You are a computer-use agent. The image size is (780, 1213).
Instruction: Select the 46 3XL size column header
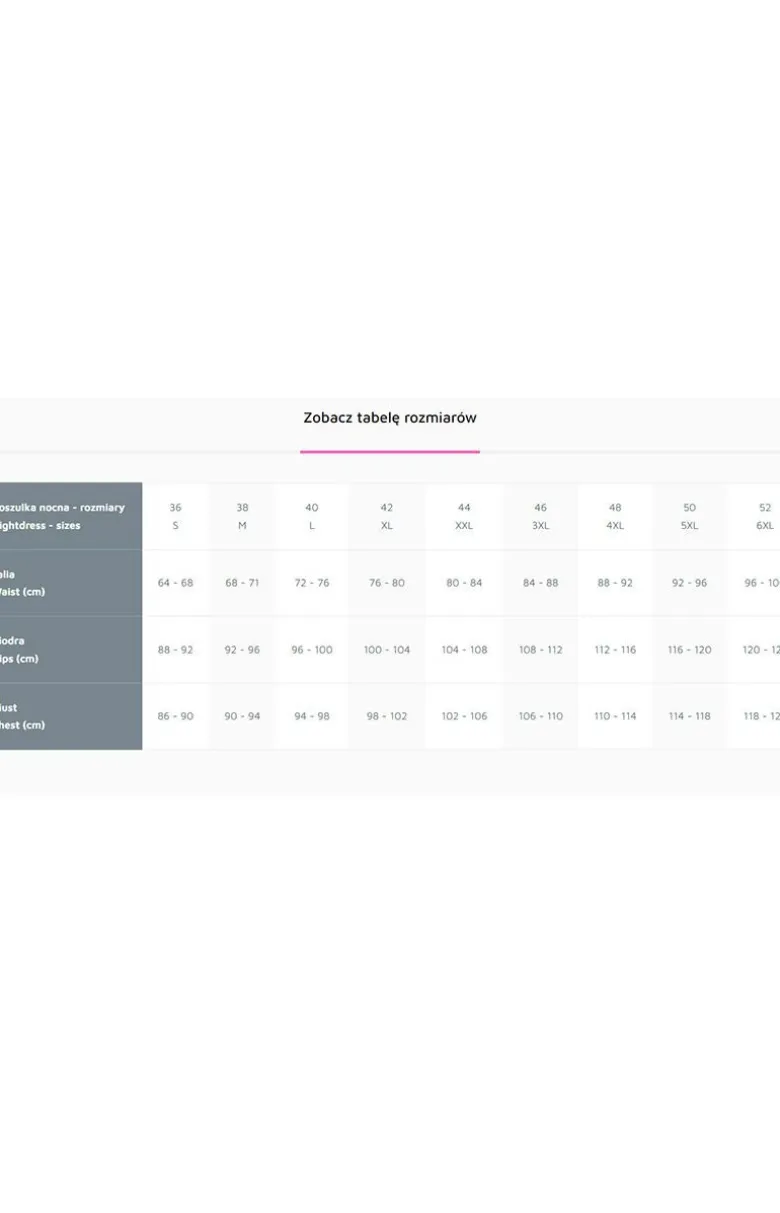pos(540,516)
